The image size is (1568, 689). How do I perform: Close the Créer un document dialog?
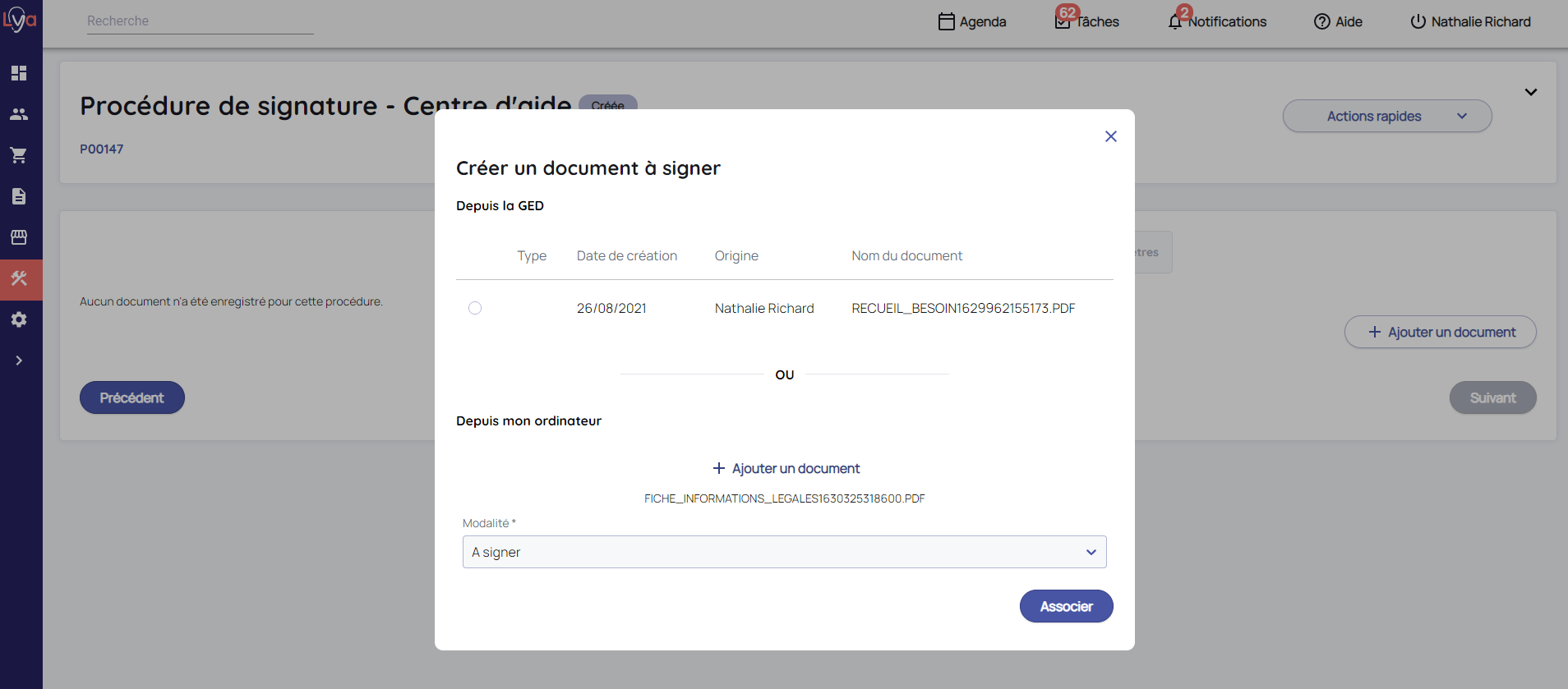point(1110,136)
